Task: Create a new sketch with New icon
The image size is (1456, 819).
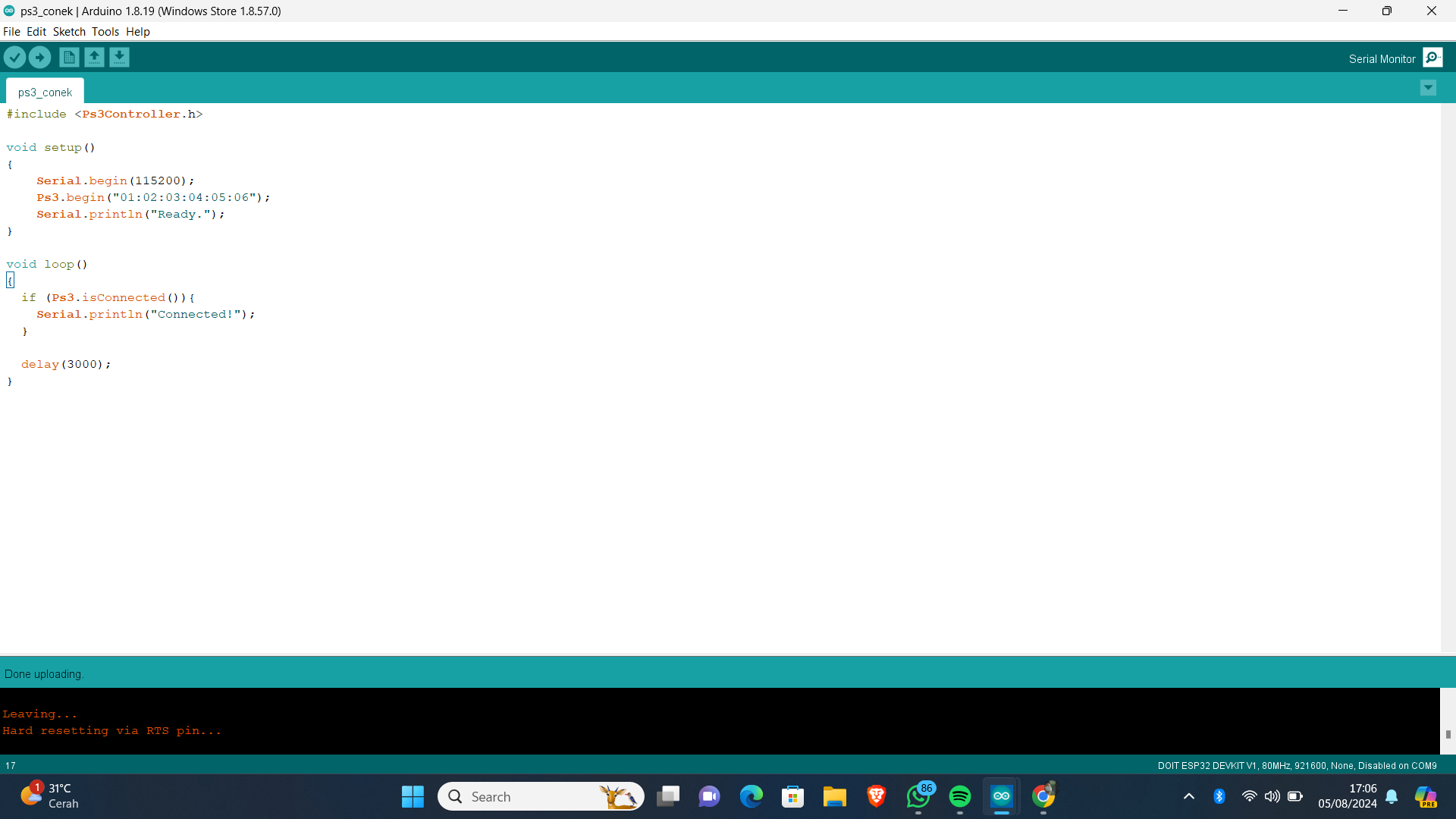Action: [69, 58]
